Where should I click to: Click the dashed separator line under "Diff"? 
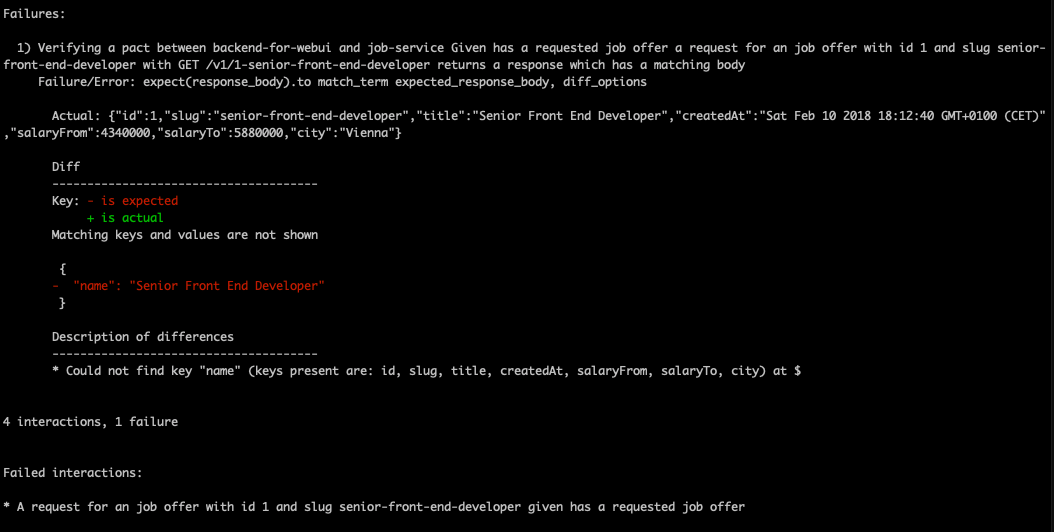[184, 184]
